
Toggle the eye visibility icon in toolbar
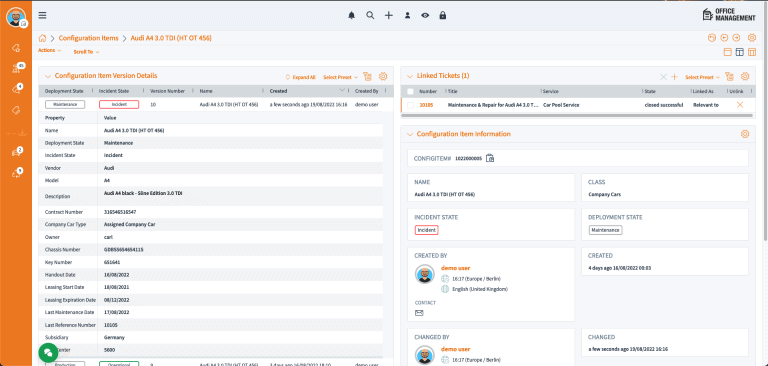(425, 15)
